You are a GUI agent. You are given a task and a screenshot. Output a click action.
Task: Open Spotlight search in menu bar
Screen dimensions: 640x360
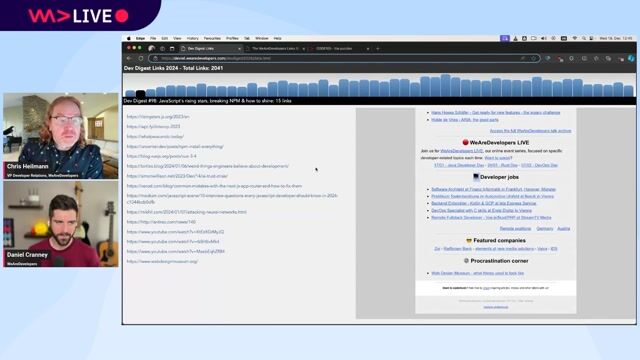584,38
